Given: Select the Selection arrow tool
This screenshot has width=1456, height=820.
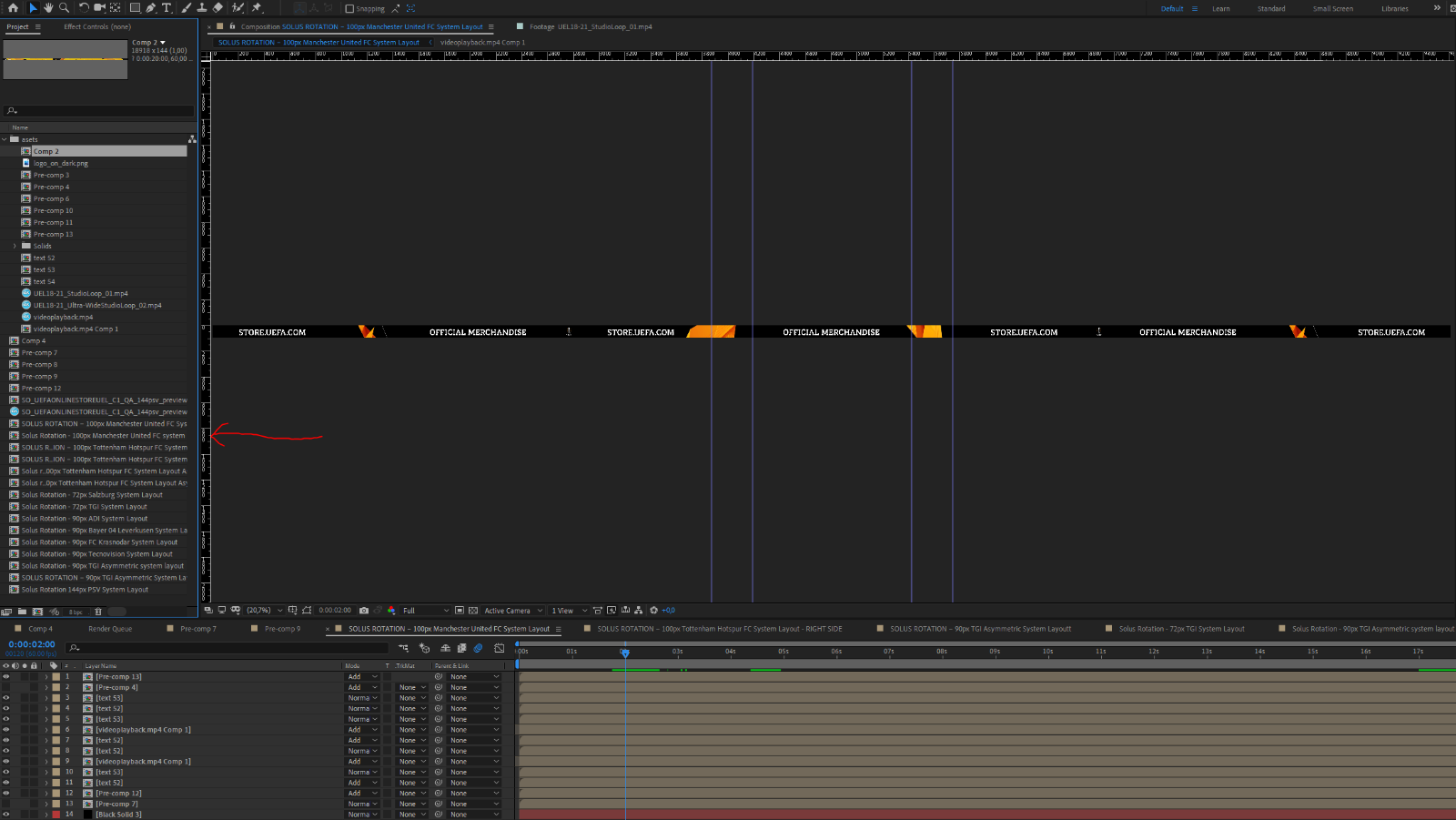Looking at the screenshot, I should pos(33,7).
